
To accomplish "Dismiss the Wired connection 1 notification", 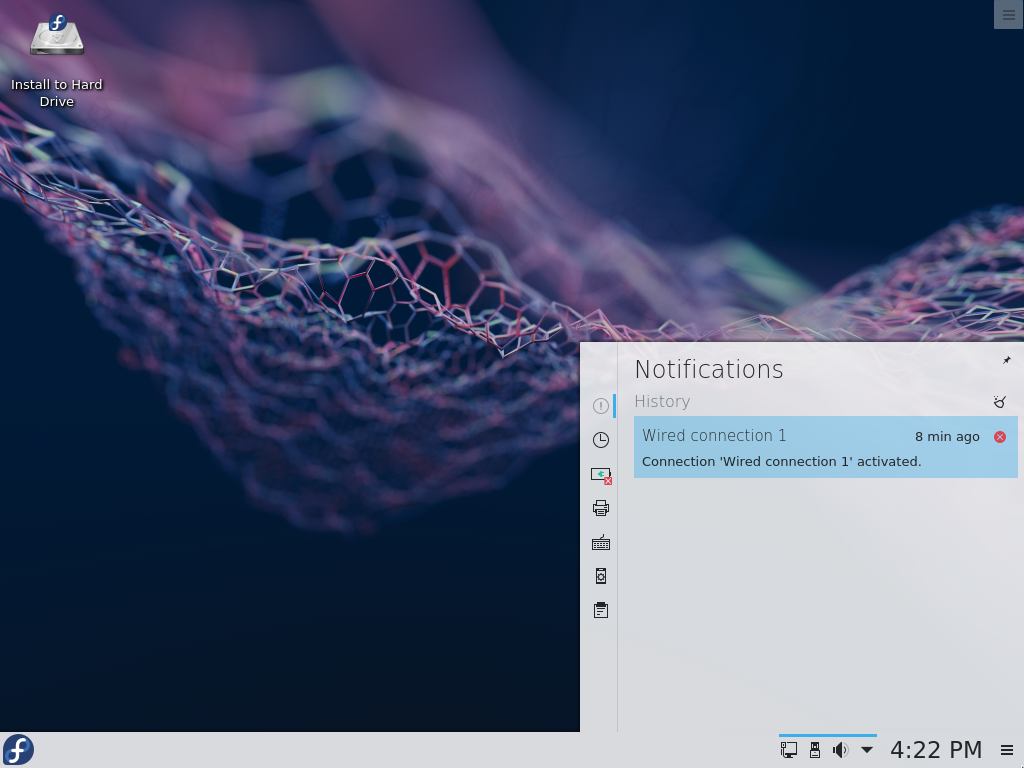I will point(1000,437).
